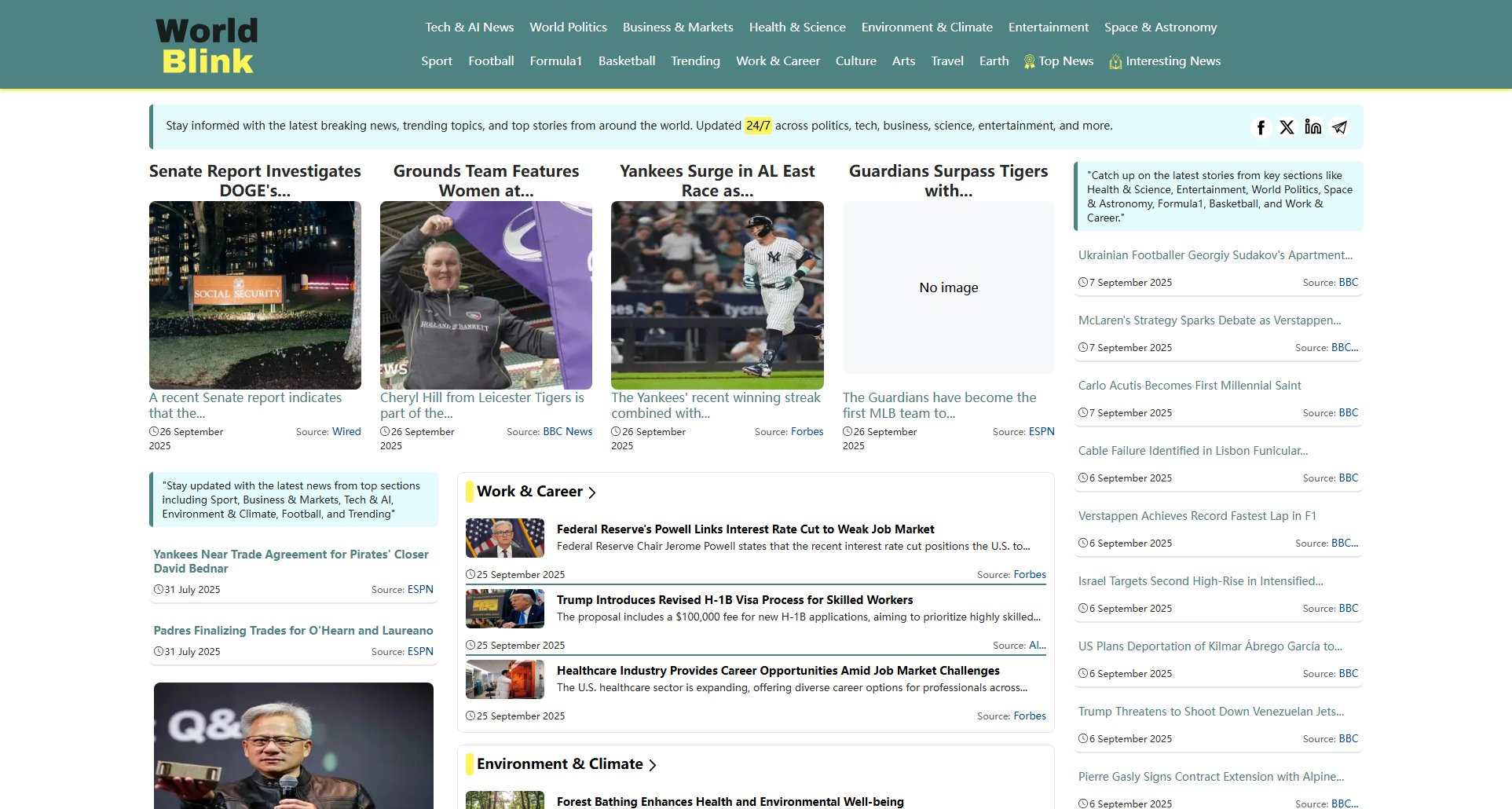
Task: Click the Telegram share icon
Action: (x=1340, y=127)
